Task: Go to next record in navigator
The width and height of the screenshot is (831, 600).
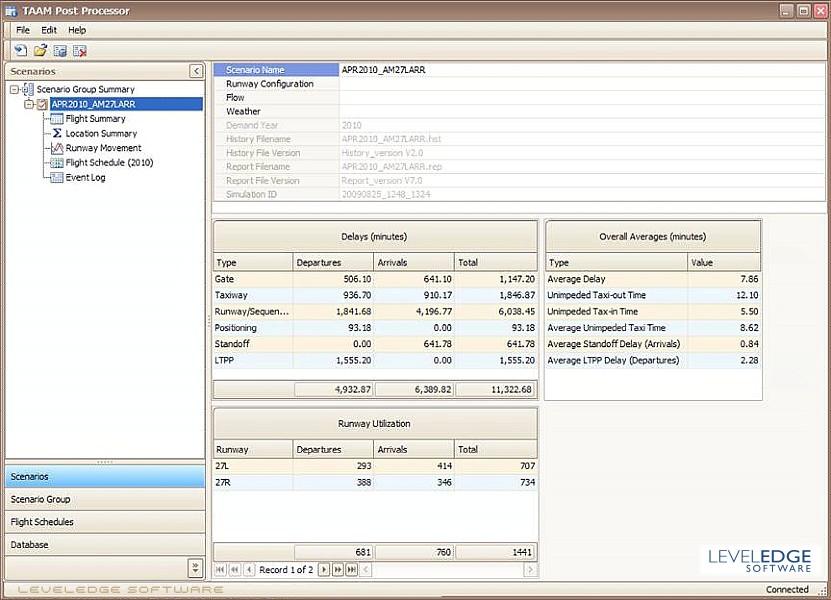Action: 324,570
